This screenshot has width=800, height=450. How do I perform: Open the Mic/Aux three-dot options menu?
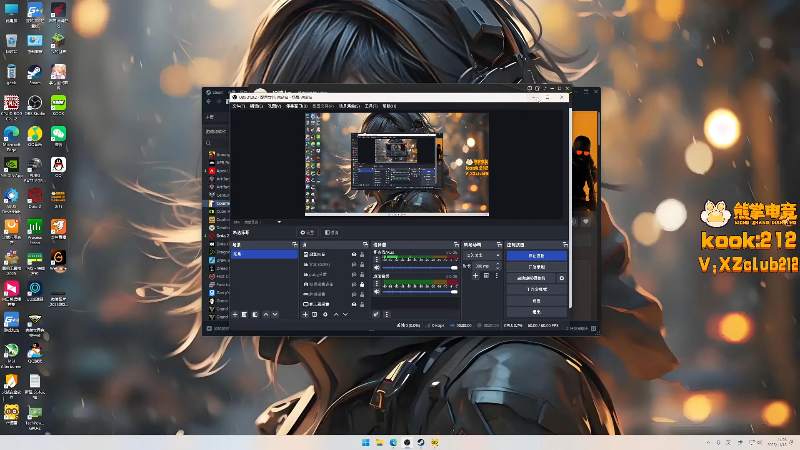(377, 260)
